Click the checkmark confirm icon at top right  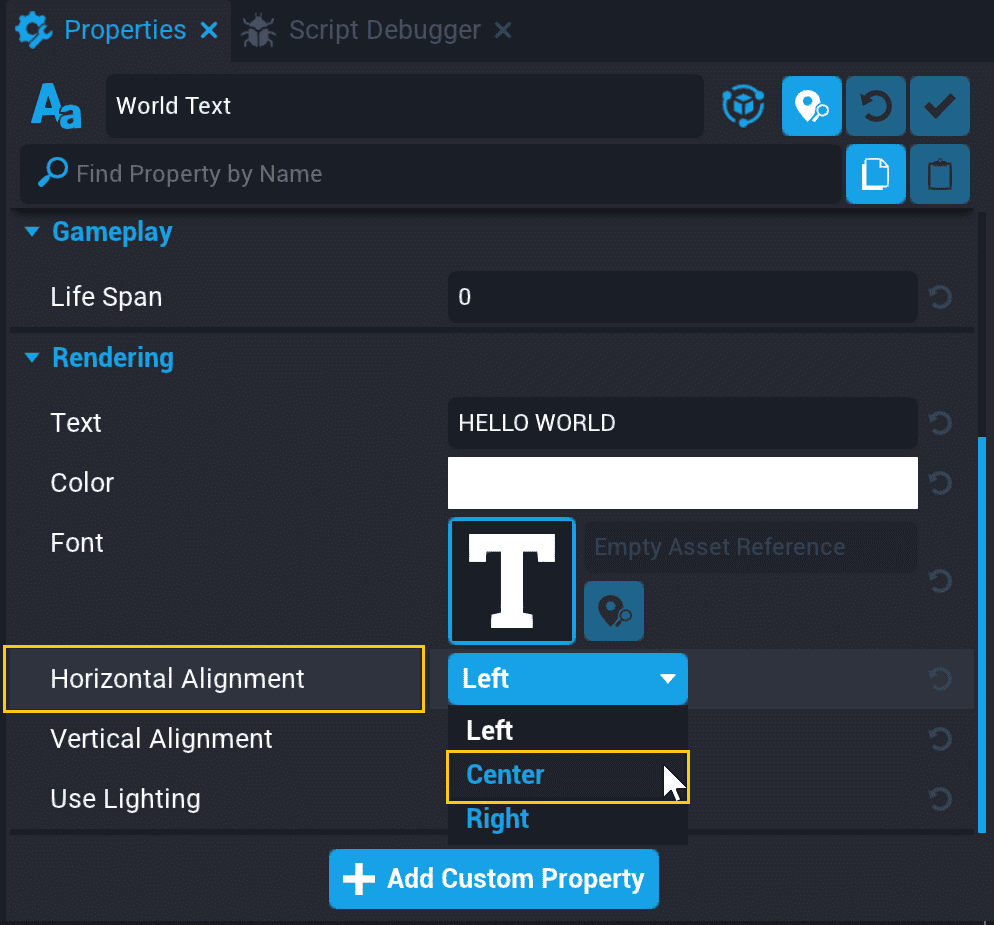[x=939, y=106]
